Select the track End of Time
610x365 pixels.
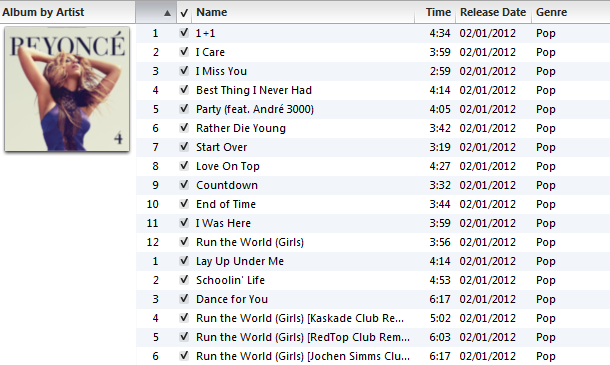pos(226,204)
